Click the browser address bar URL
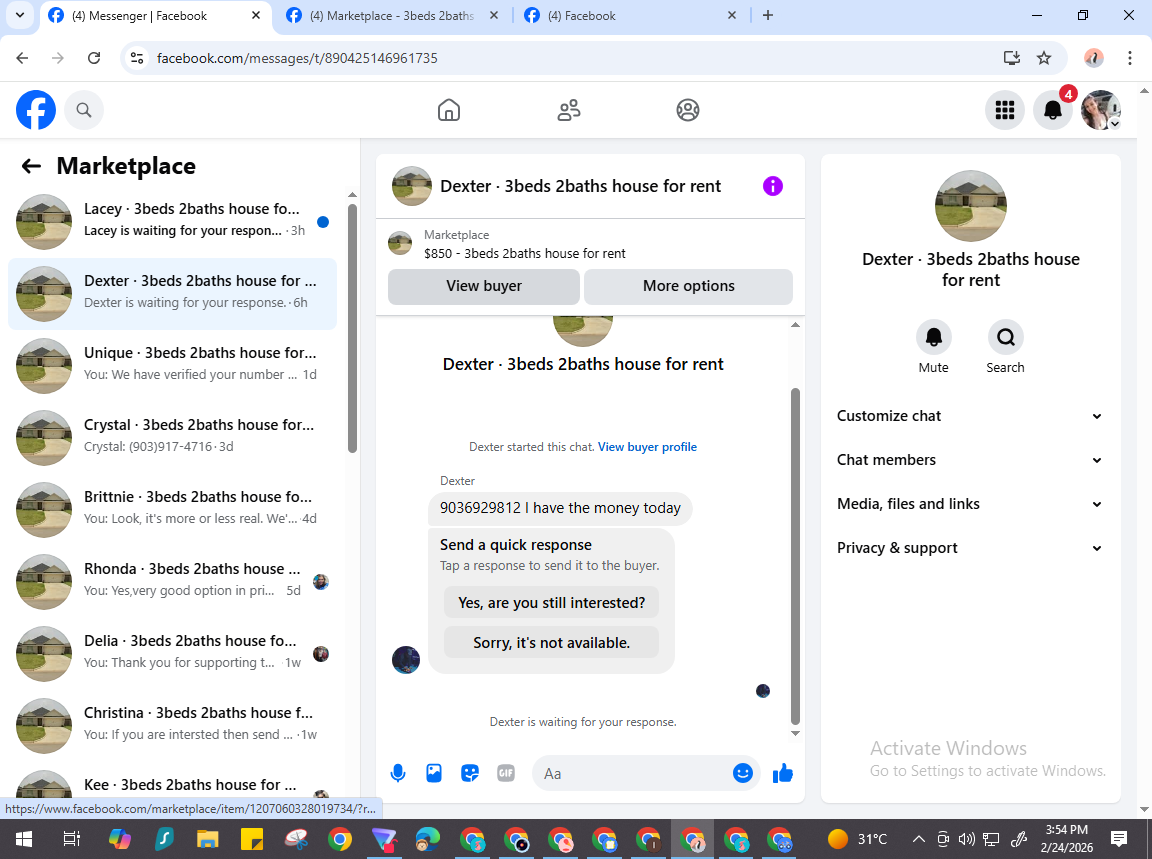Image resolution: width=1152 pixels, height=859 pixels. 297,58
